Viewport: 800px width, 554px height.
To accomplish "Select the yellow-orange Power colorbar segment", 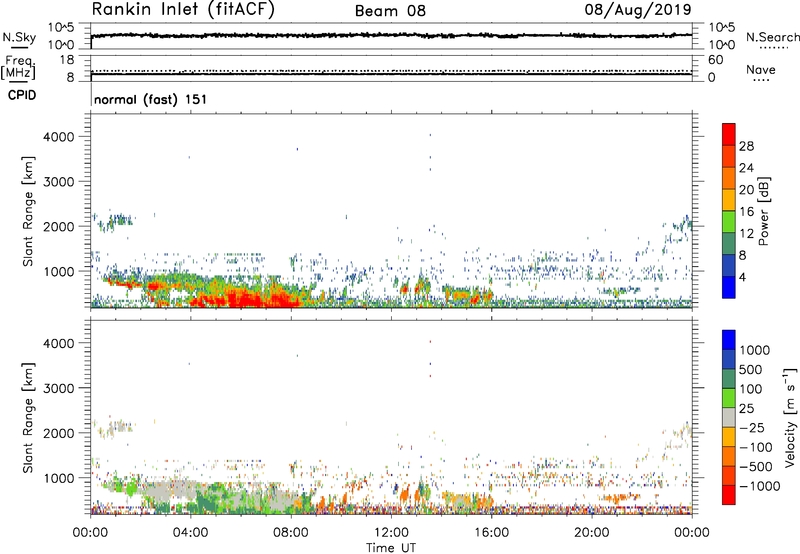I will pyautogui.click(x=729, y=199).
